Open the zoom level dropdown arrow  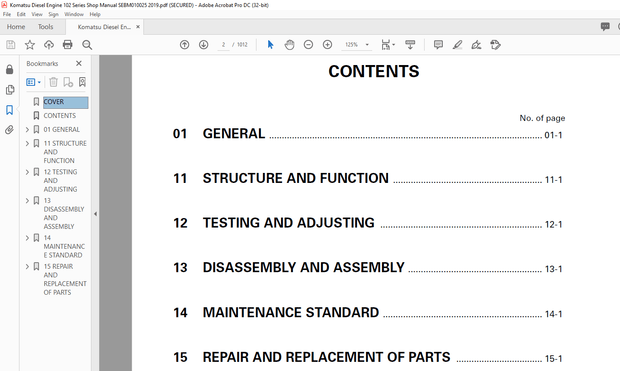[367, 45]
